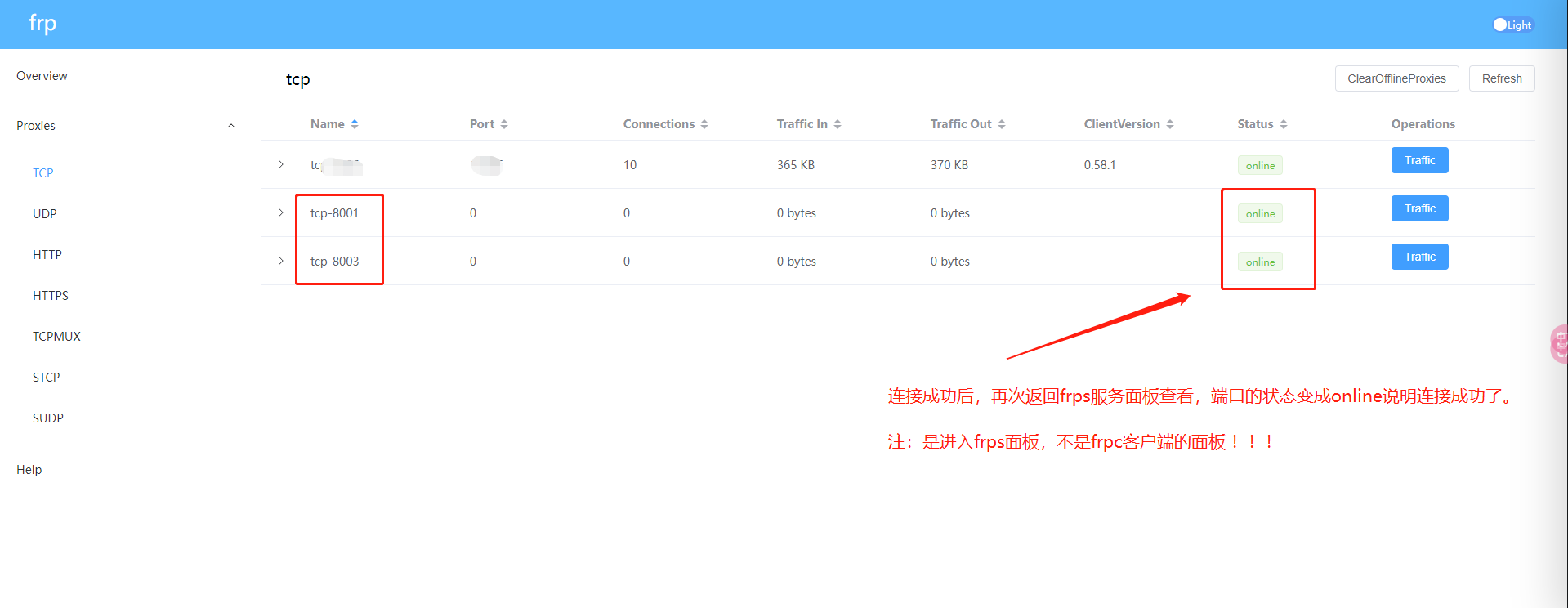This screenshot has width=1568, height=608.
Task: Sort by ClientVersion column arrows
Action: point(1170,124)
